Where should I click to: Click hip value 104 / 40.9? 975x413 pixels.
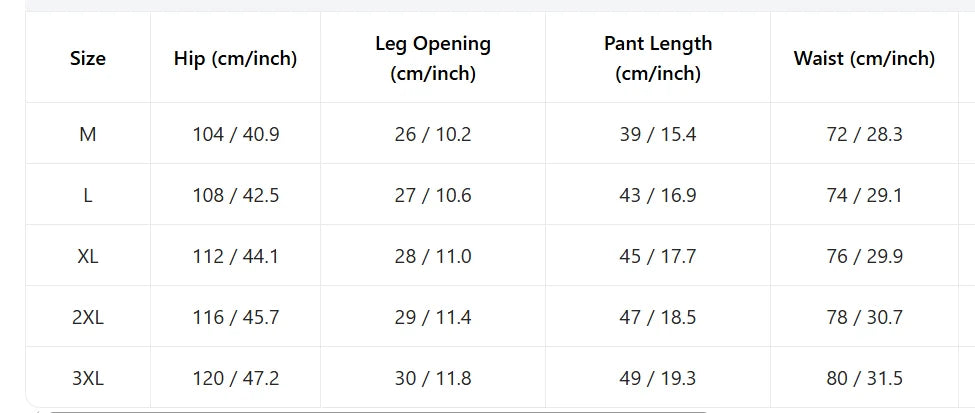click(x=236, y=134)
